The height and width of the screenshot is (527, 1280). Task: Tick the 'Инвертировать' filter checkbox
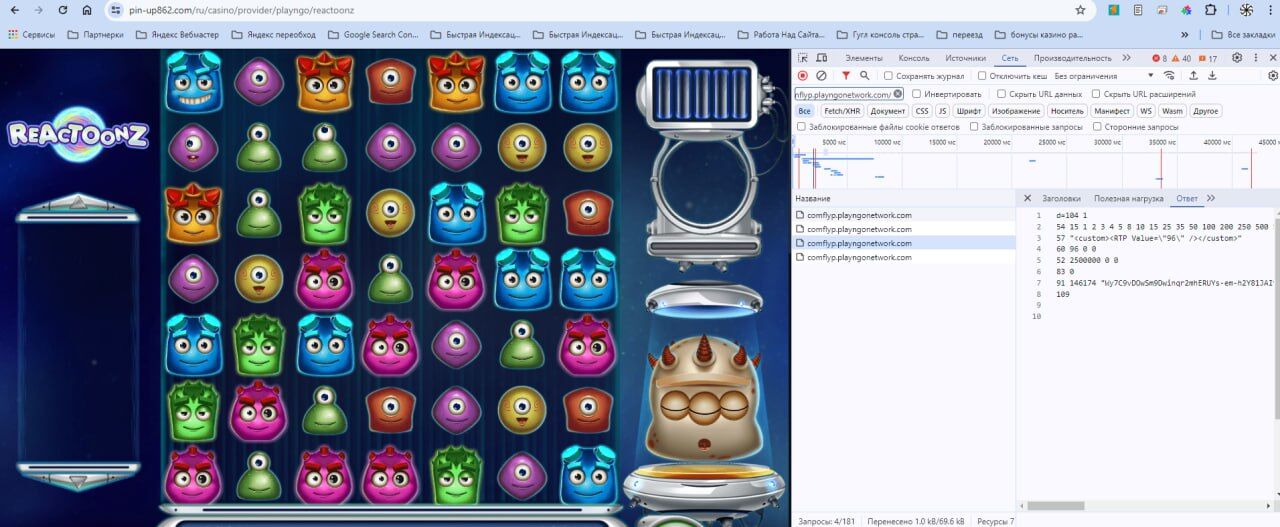coord(917,94)
